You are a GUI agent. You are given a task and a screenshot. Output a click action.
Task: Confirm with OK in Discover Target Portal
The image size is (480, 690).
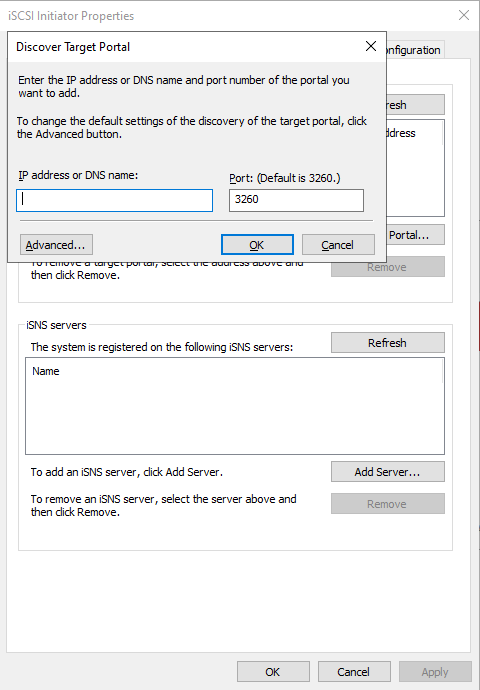point(257,245)
